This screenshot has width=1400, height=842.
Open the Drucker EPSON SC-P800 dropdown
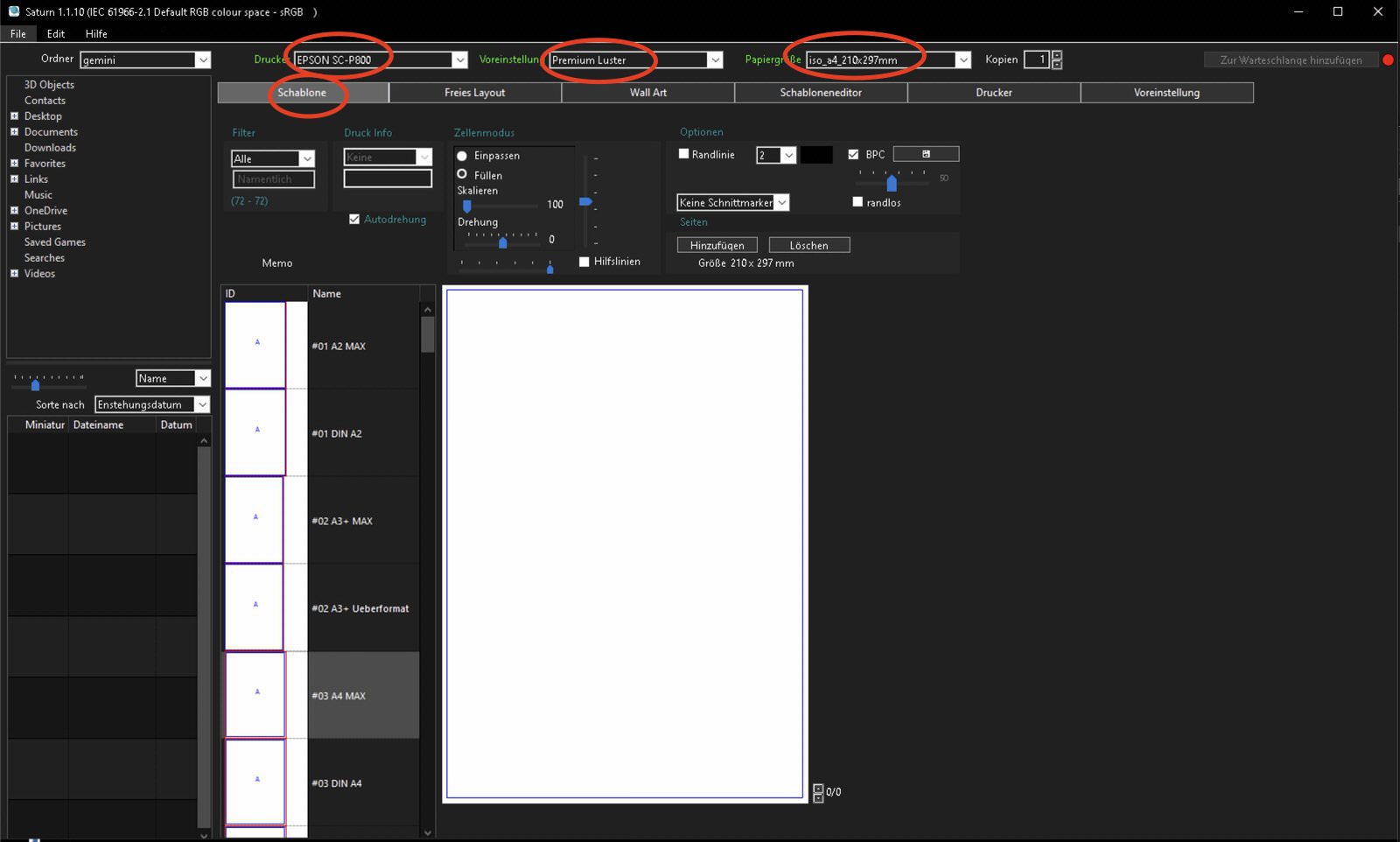pyautogui.click(x=459, y=60)
